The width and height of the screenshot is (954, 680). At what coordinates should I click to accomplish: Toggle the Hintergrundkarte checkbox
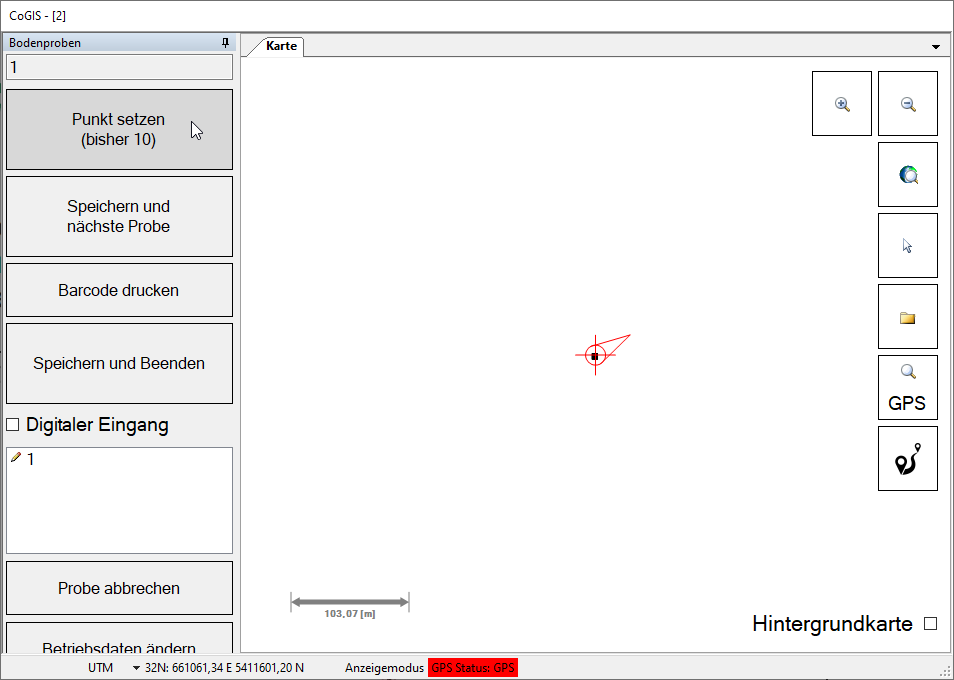(931, 623)
